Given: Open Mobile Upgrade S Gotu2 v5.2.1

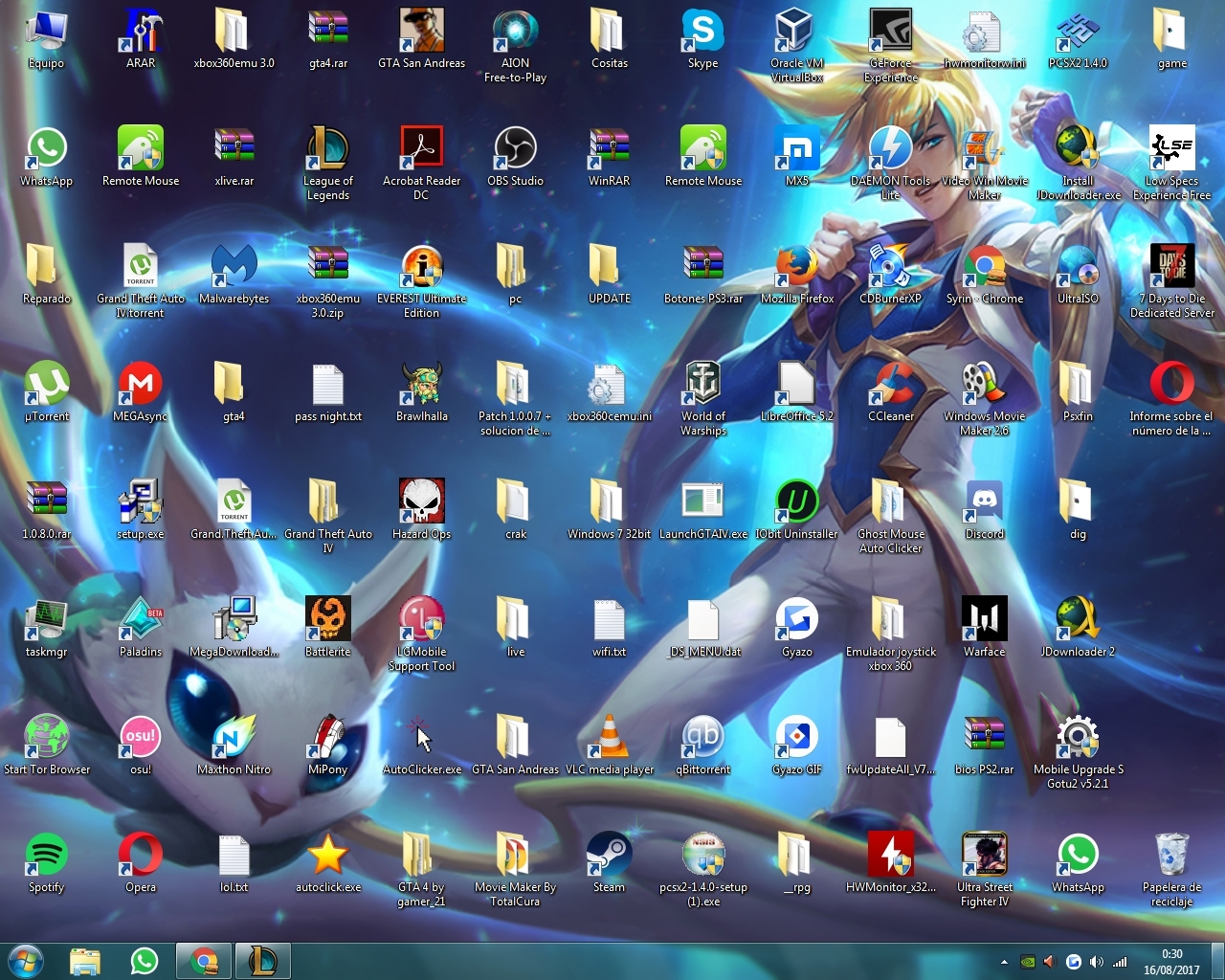Looking at the screenshot, I should pyautogui.click(x=1078, y=736).
